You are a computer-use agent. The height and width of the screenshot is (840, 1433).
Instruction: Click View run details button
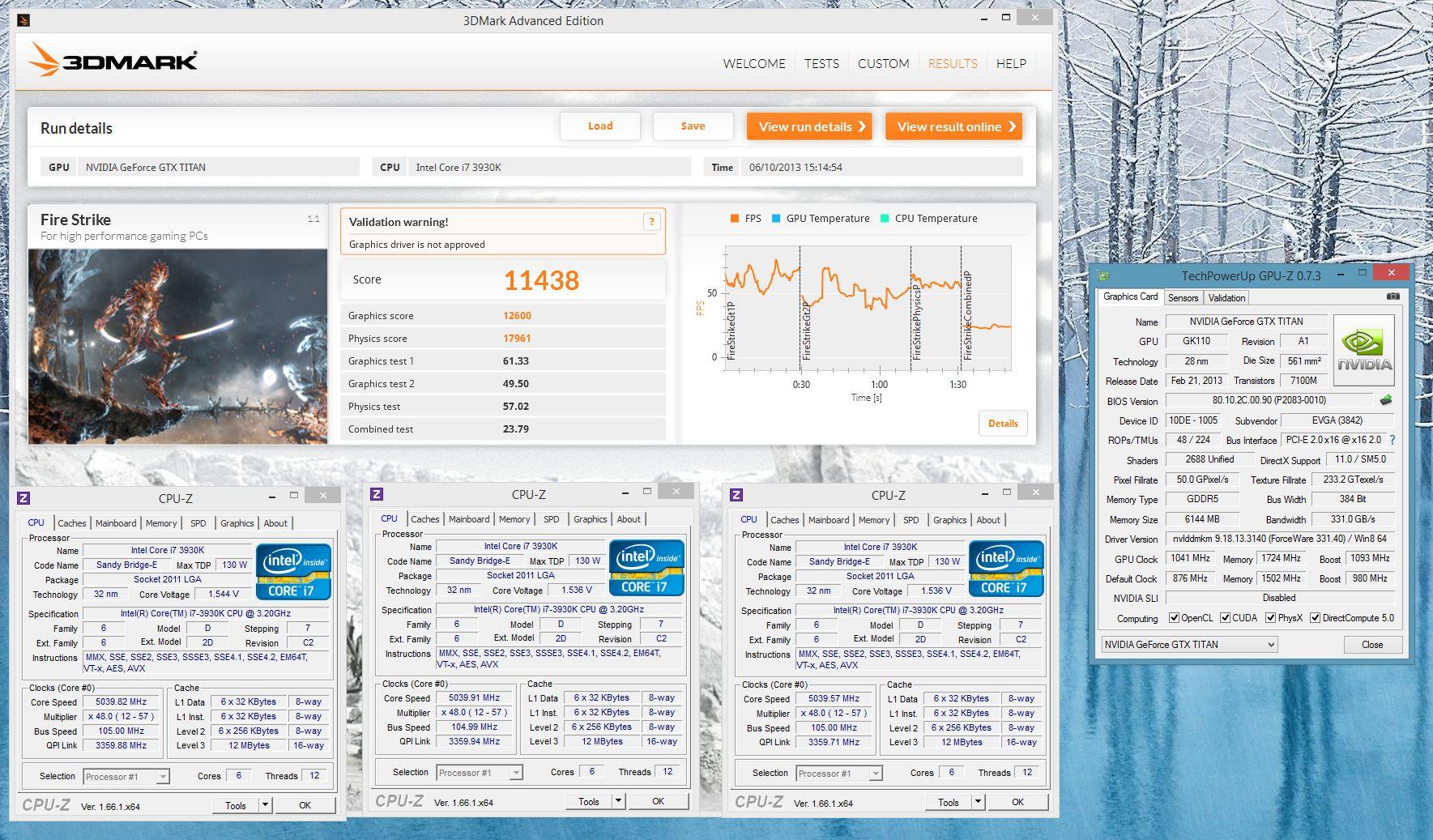pyautogui.click(x=809, y=126)
